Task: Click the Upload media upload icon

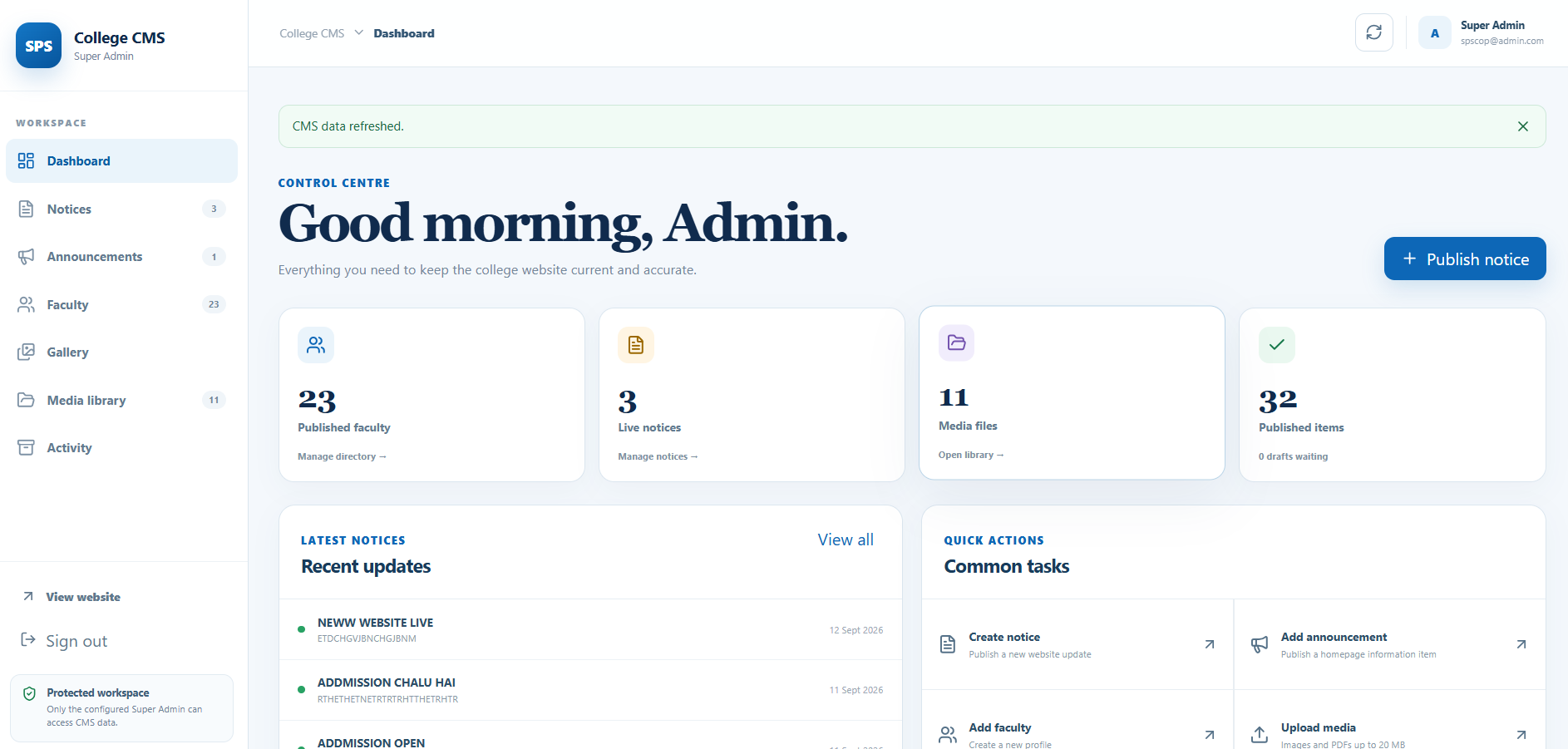Action: (x=1260, y=735)
